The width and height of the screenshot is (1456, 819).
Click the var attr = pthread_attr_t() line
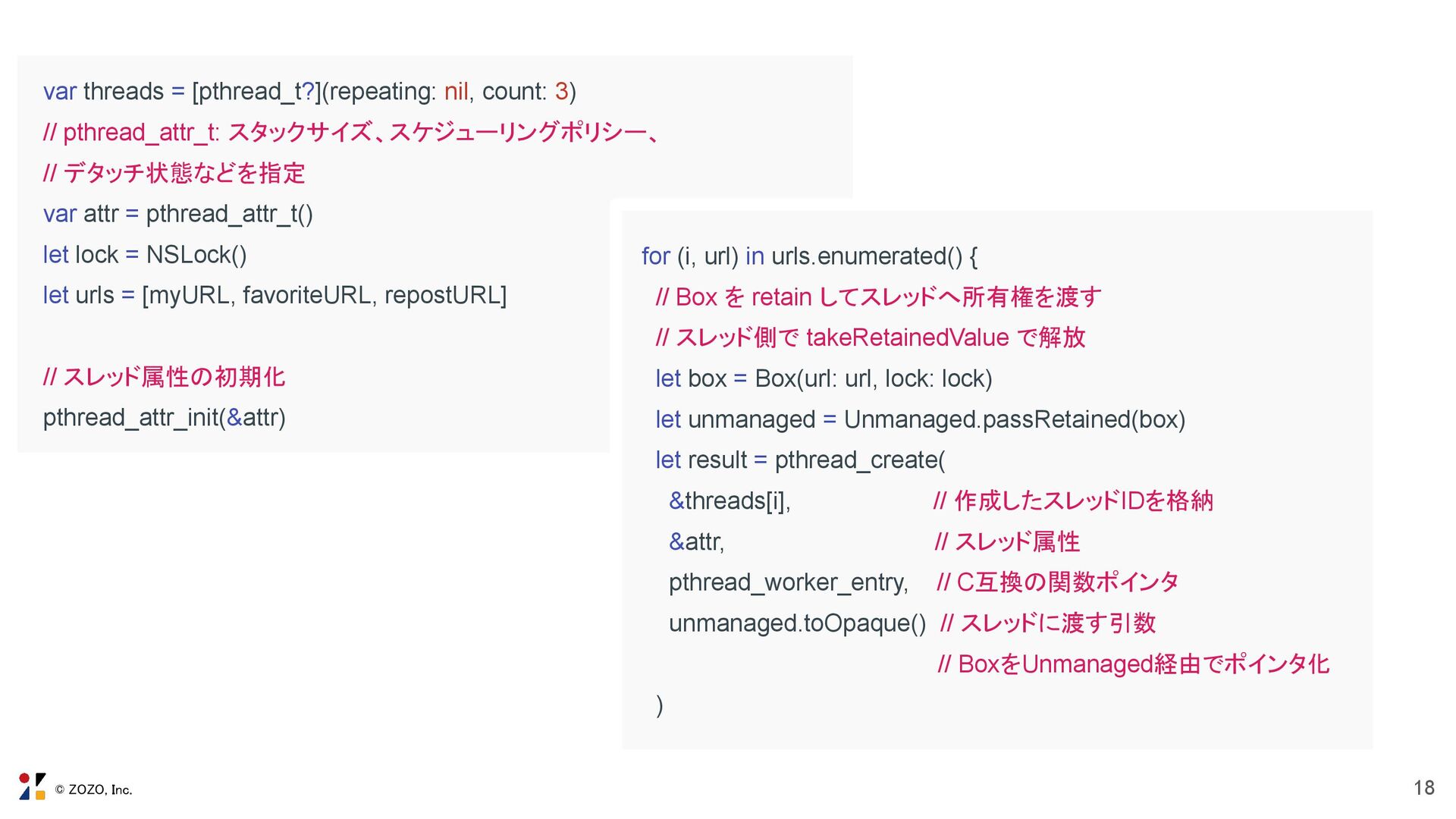[x=178, y=214]
